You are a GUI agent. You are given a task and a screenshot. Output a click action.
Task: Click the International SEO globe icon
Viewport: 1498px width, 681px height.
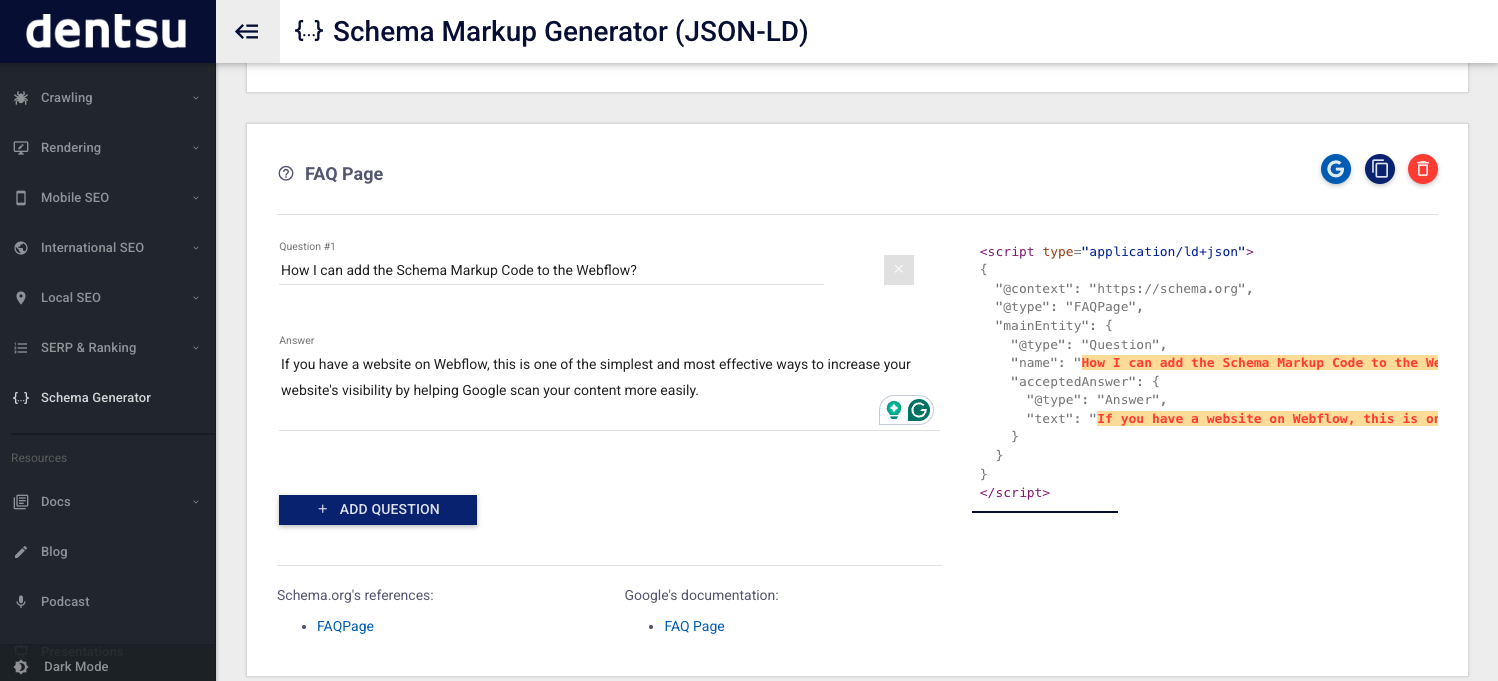[x=21, y=248]
